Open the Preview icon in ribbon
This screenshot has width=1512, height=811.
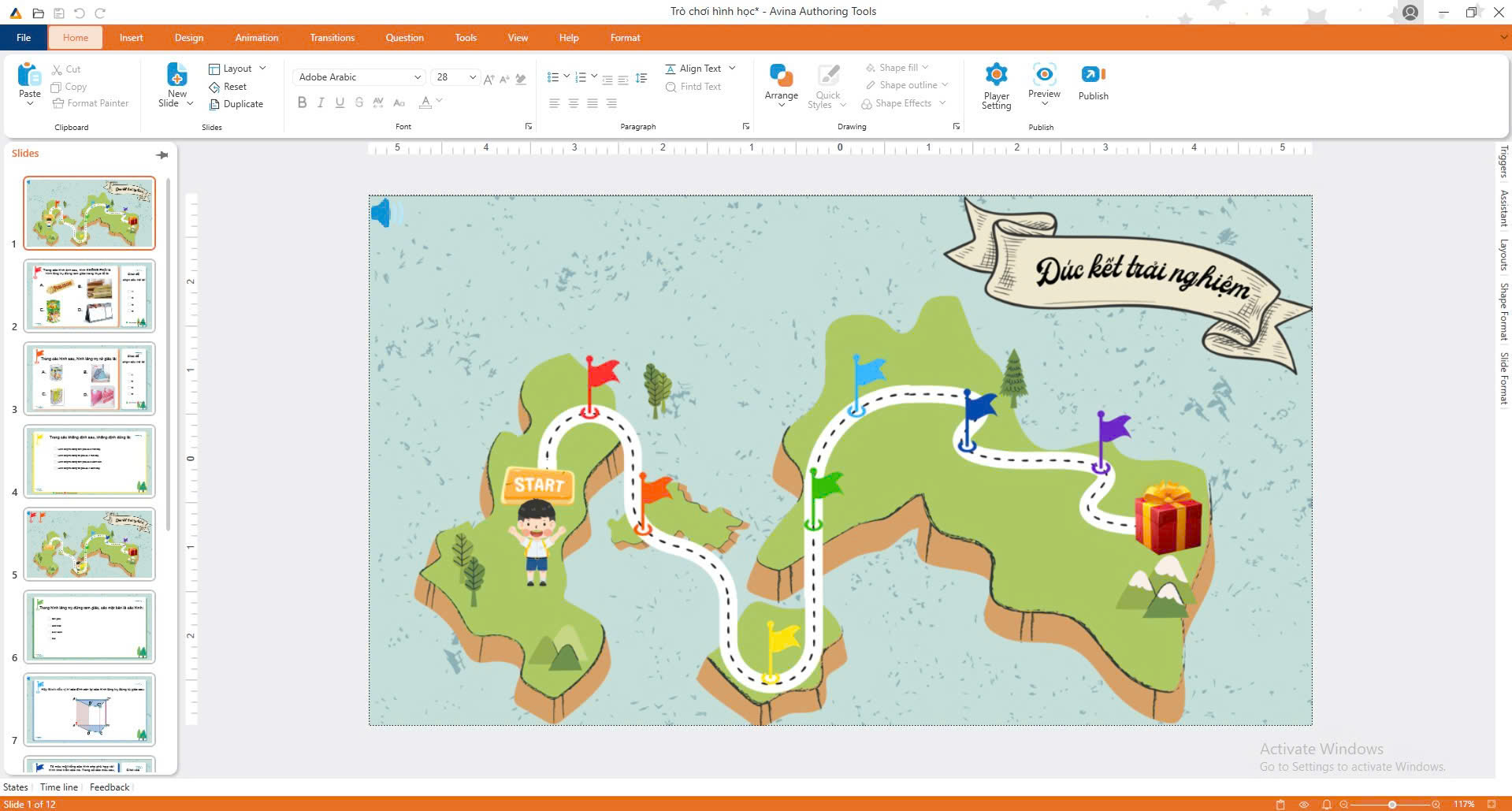[1044, 75]
